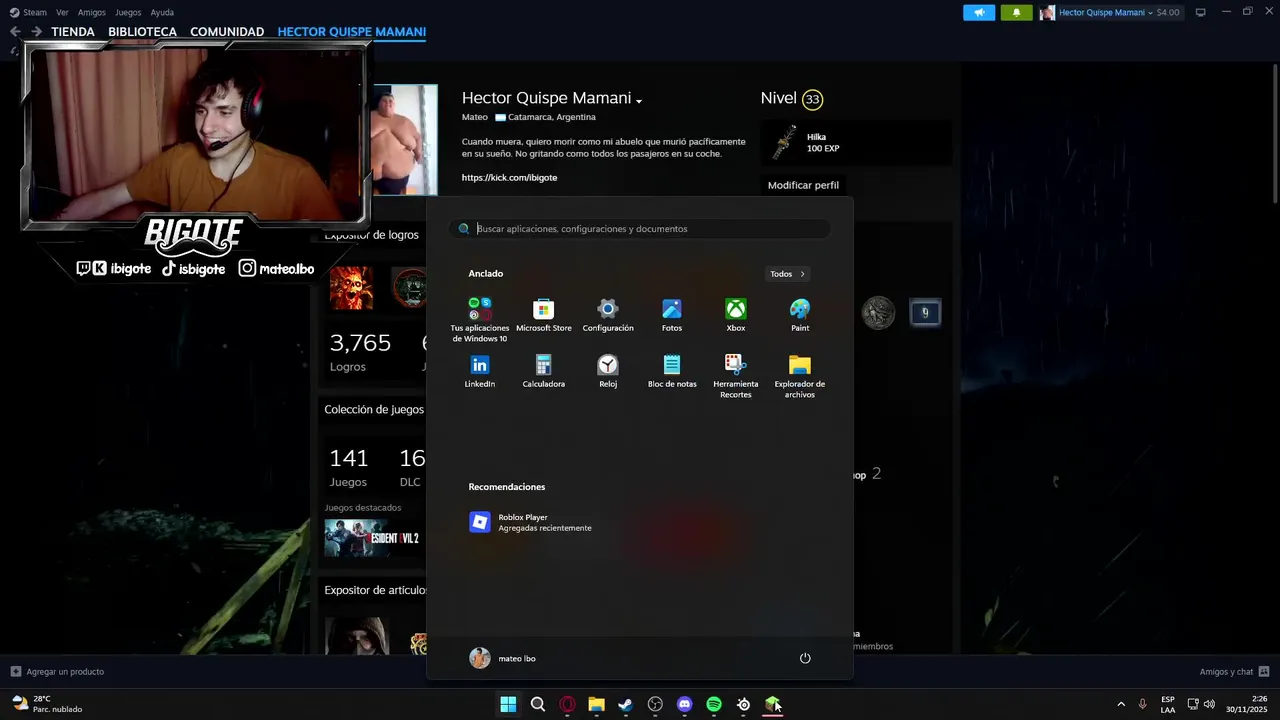The width and height of the screenshot is (1280, 720).
Task: Go back with Steam back arrow
Action: click(x=15, y=32)
